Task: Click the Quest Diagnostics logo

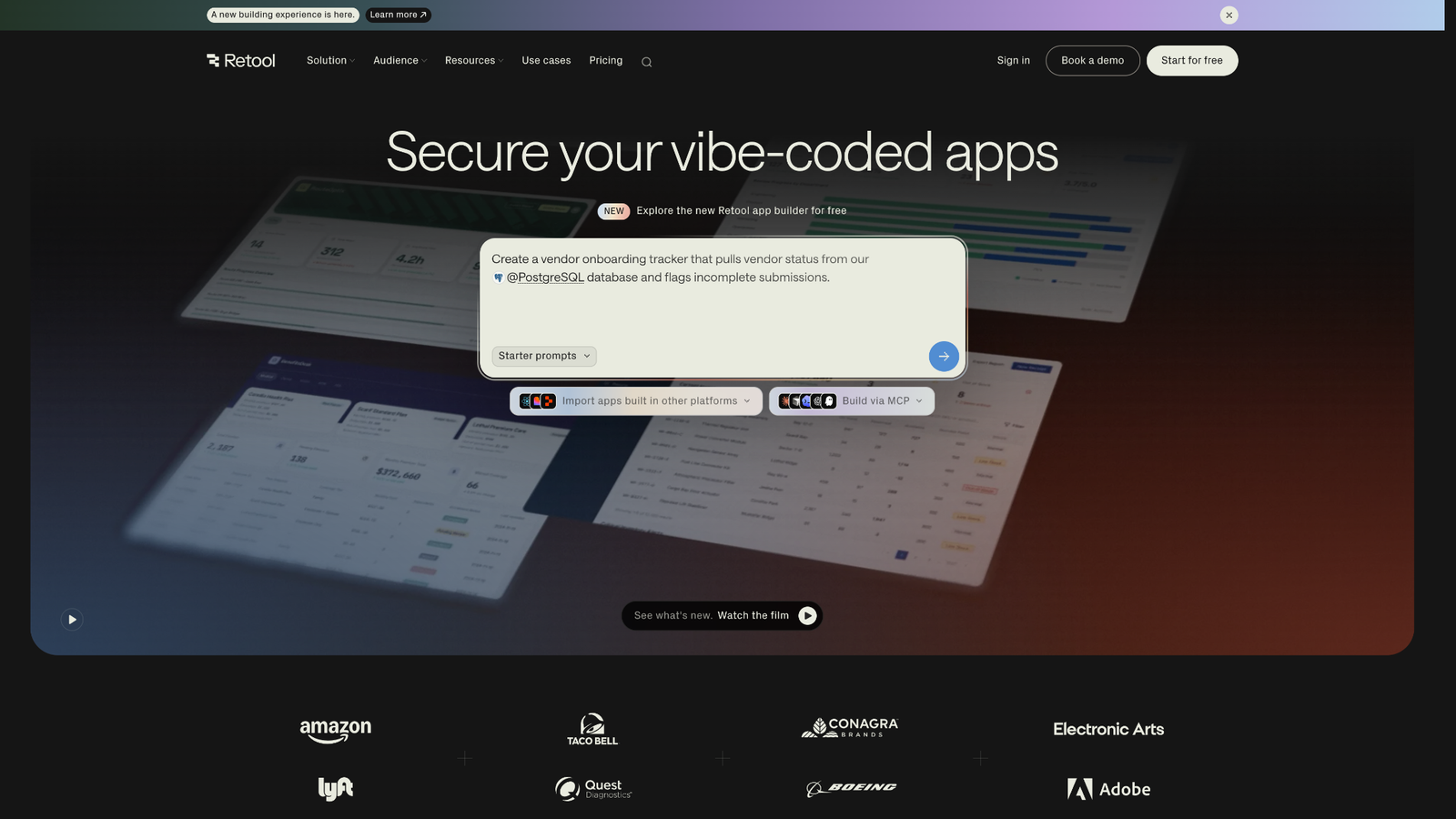Action: click(593, 788)
